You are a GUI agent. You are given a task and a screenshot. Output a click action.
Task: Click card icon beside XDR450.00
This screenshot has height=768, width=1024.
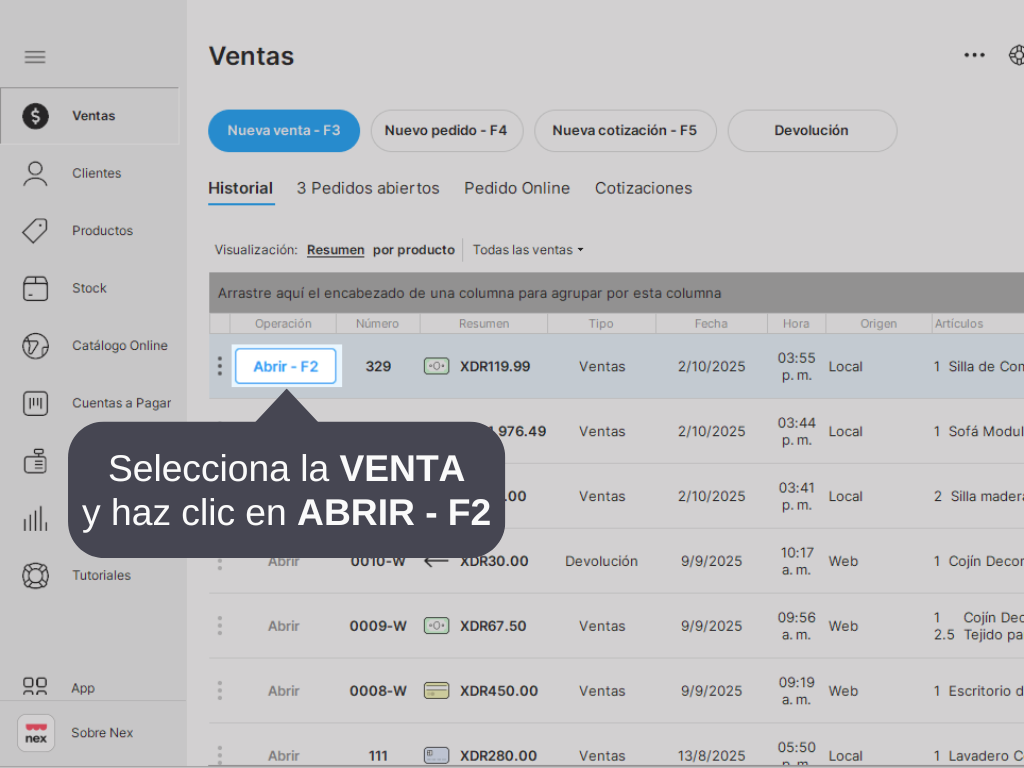[x=436, y=690]
